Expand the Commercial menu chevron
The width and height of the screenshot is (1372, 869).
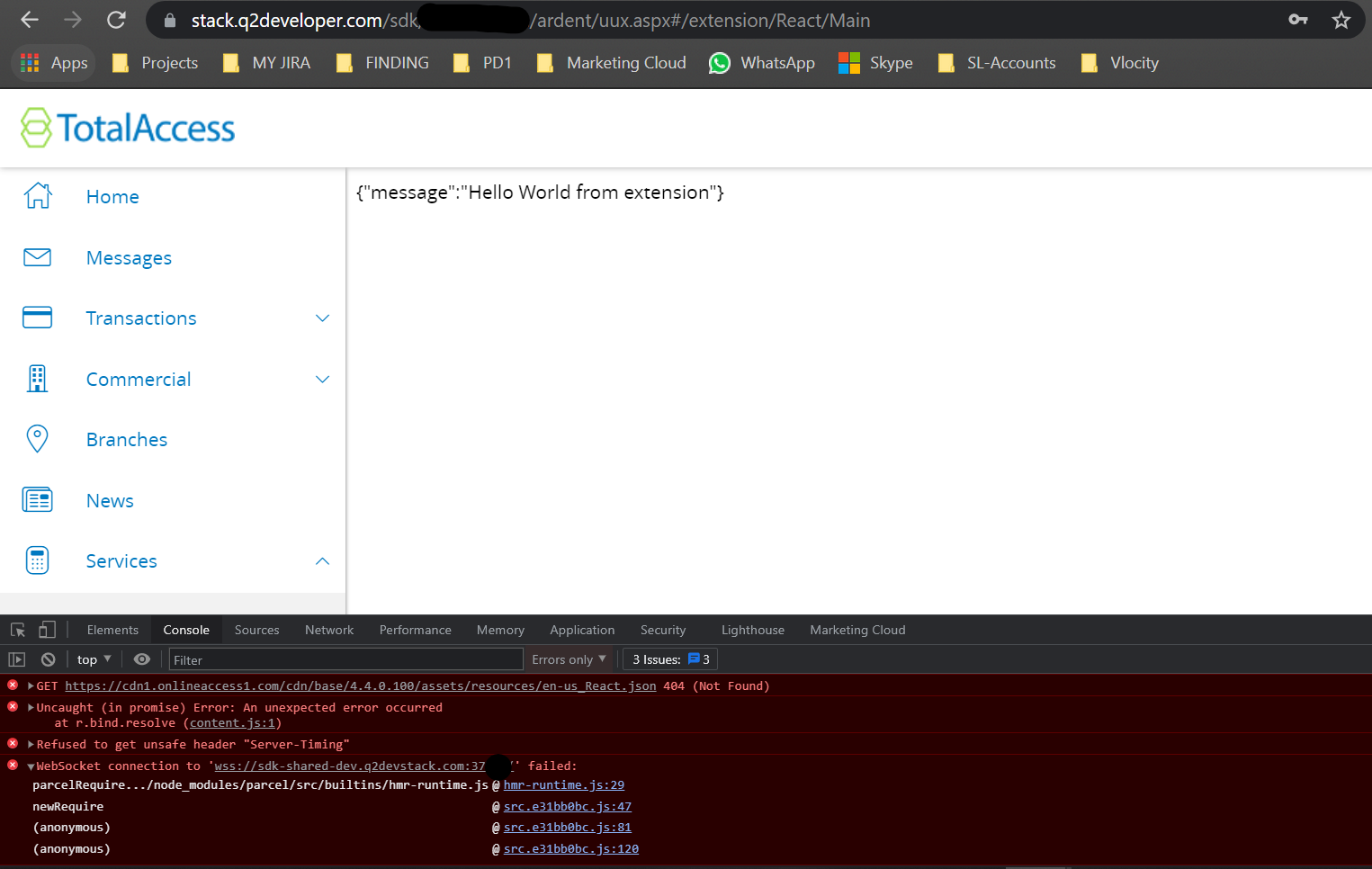pyautogui.click(x=323, y=380)
